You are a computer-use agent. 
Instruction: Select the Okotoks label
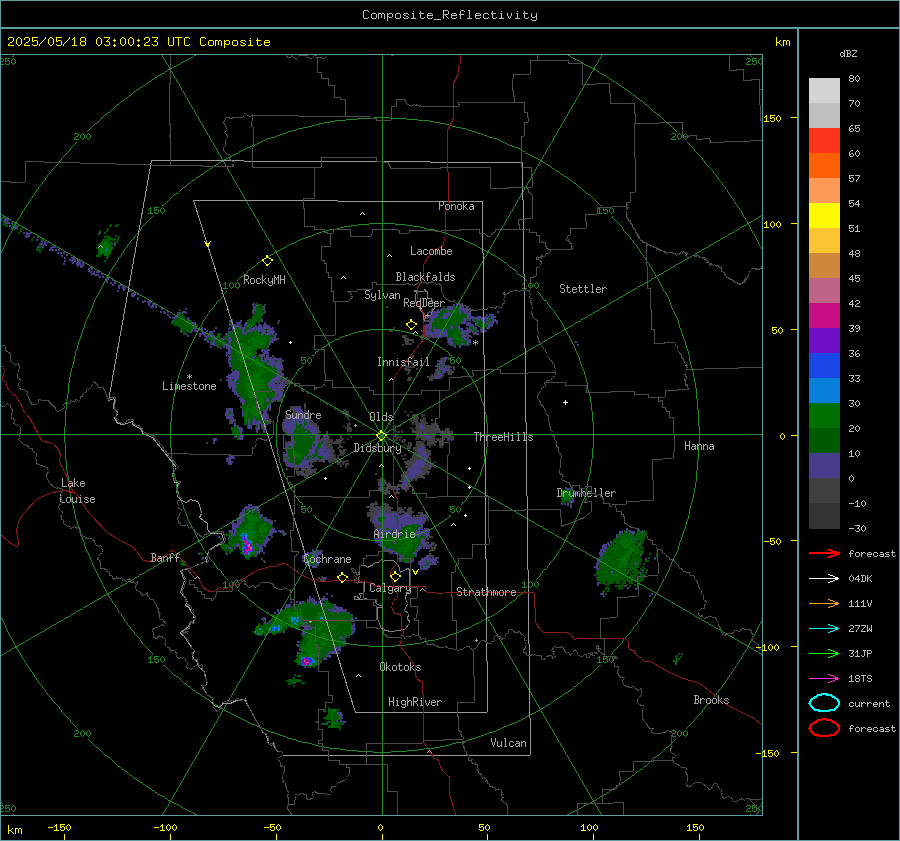(x=400, y=667)
